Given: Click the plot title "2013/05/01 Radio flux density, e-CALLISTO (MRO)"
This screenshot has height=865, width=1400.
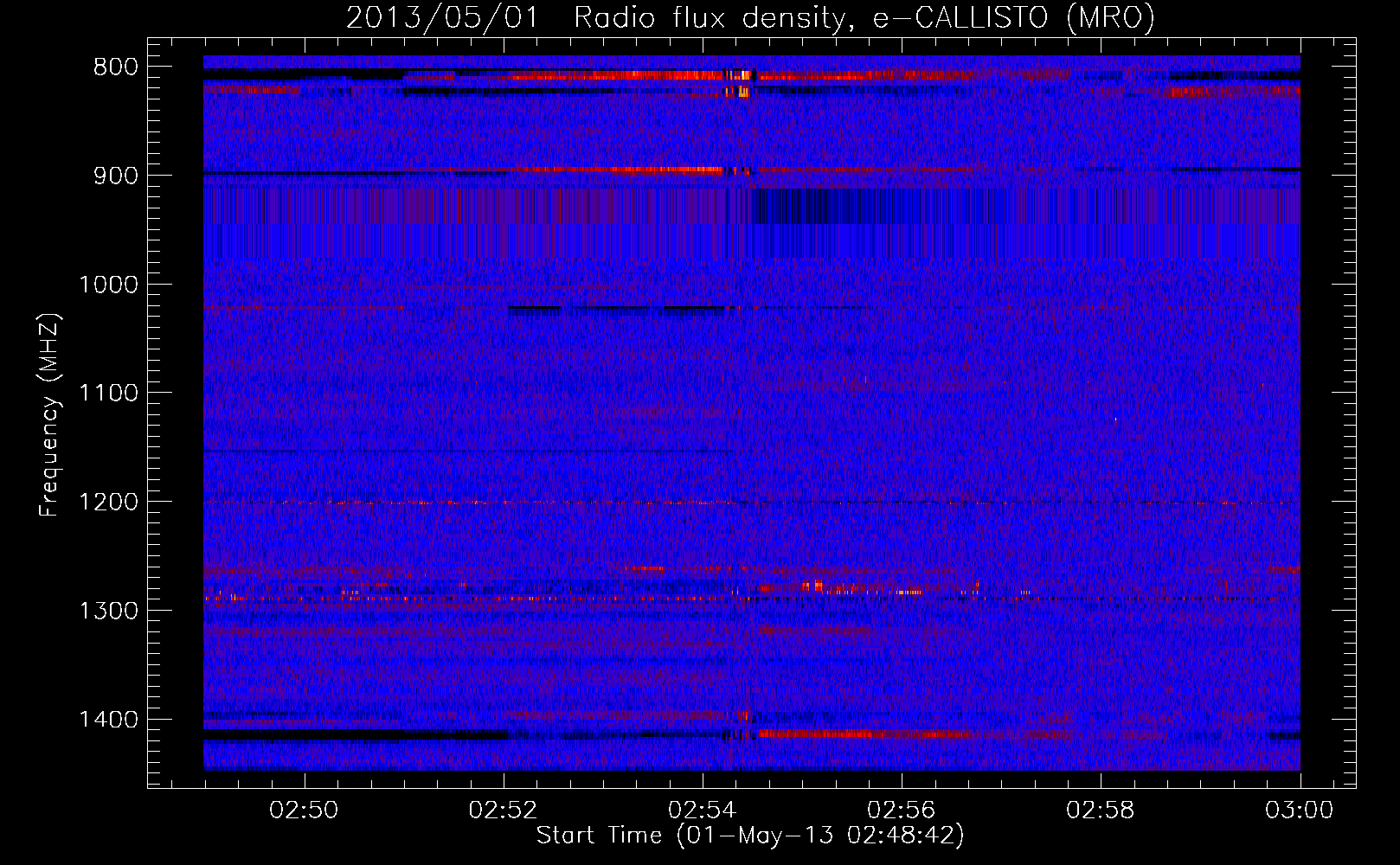Looking at the screenshot, I should pos(750,18).
